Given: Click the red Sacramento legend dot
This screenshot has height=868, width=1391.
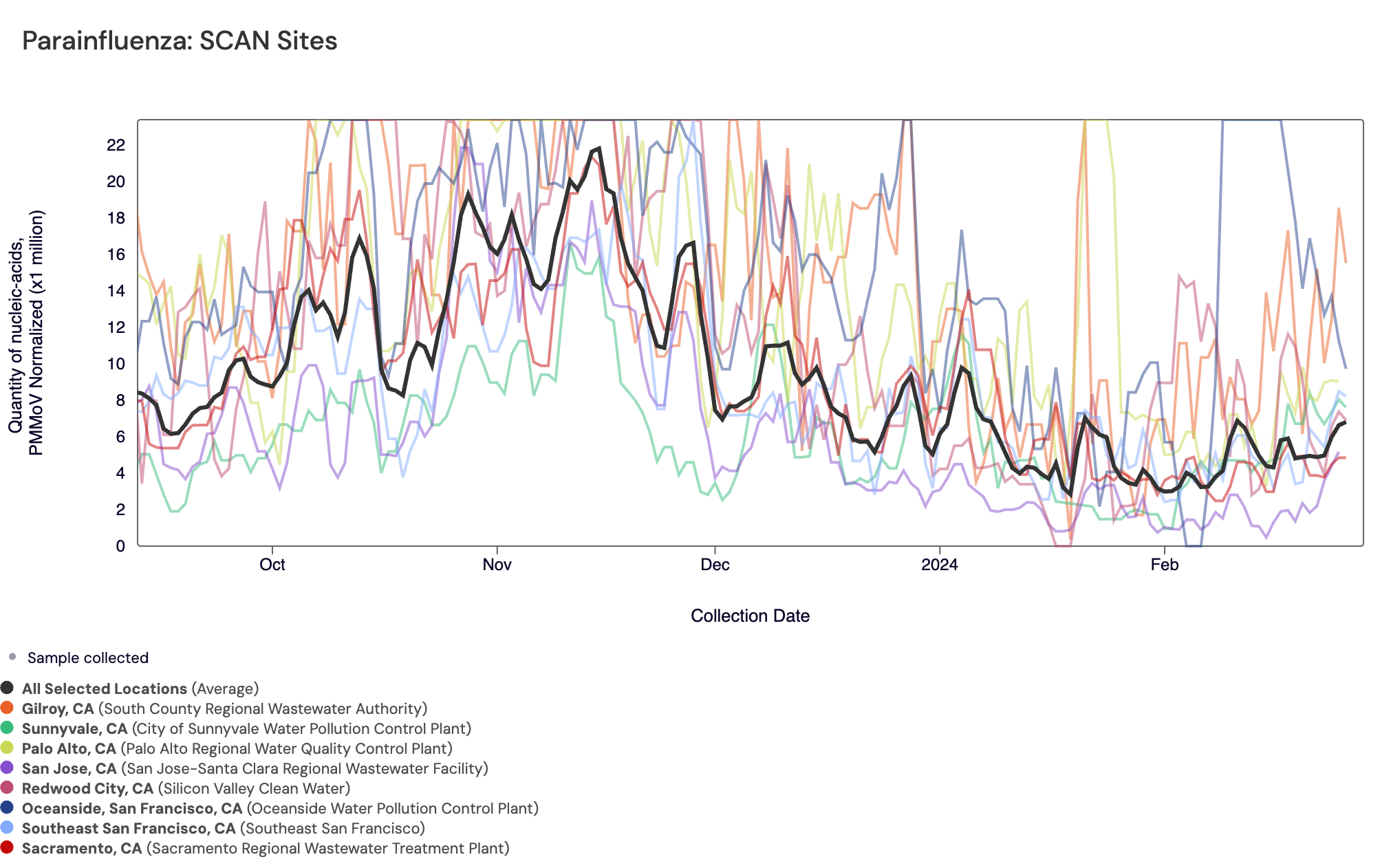Looking at the screenshot, I should tap(7, 847).
